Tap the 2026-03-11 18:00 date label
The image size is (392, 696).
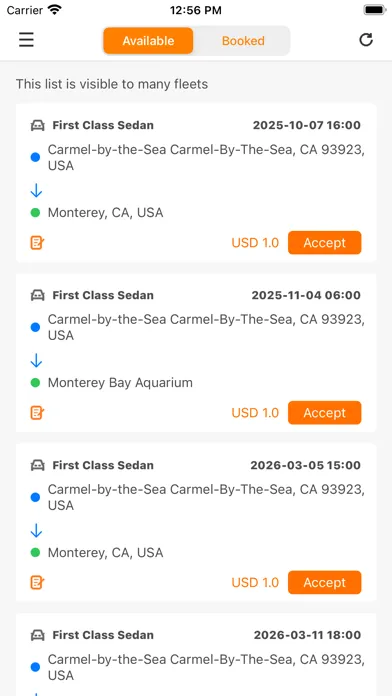pos(307,635)
